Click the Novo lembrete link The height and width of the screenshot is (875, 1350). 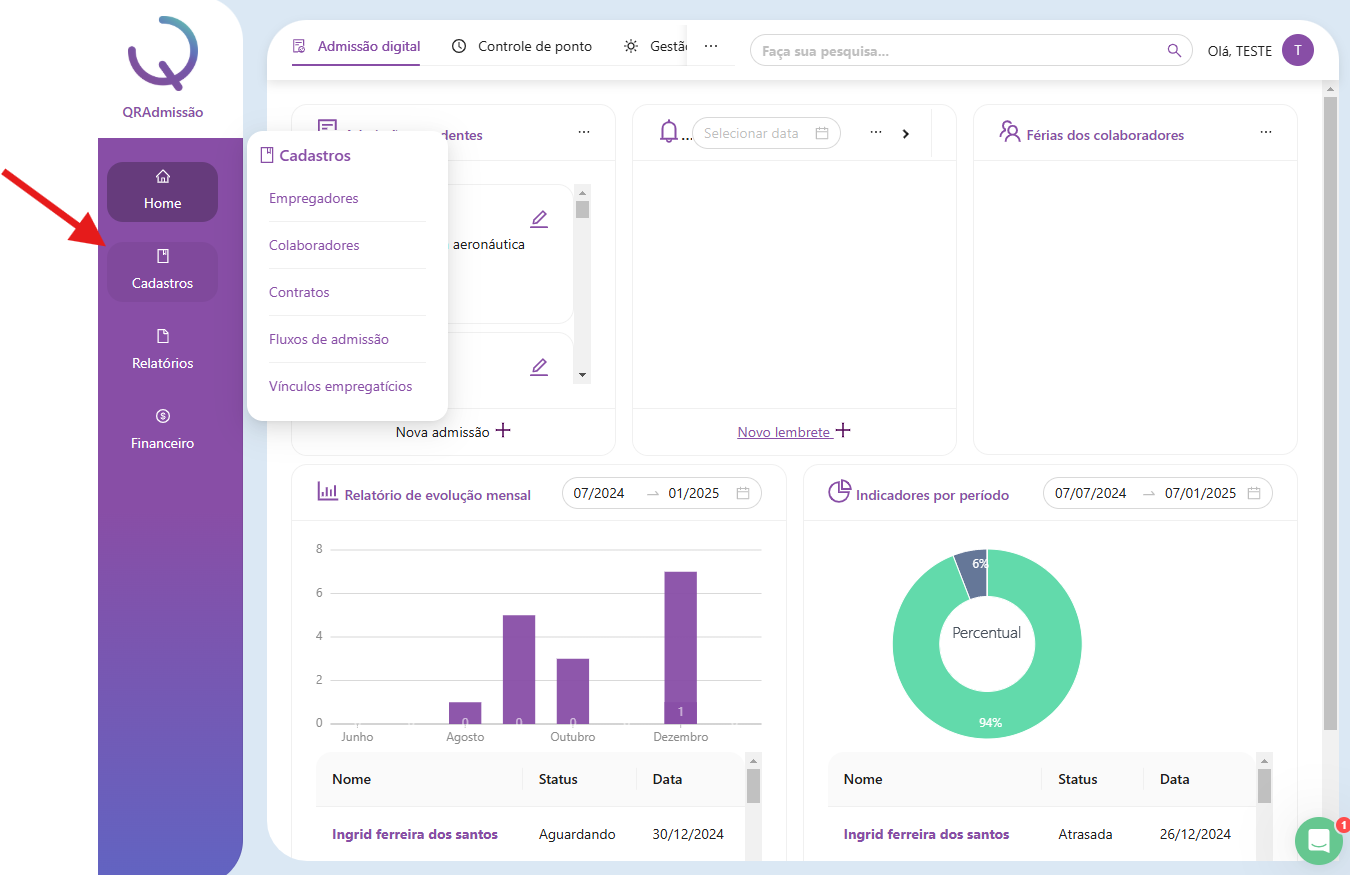tap(784, 432)
